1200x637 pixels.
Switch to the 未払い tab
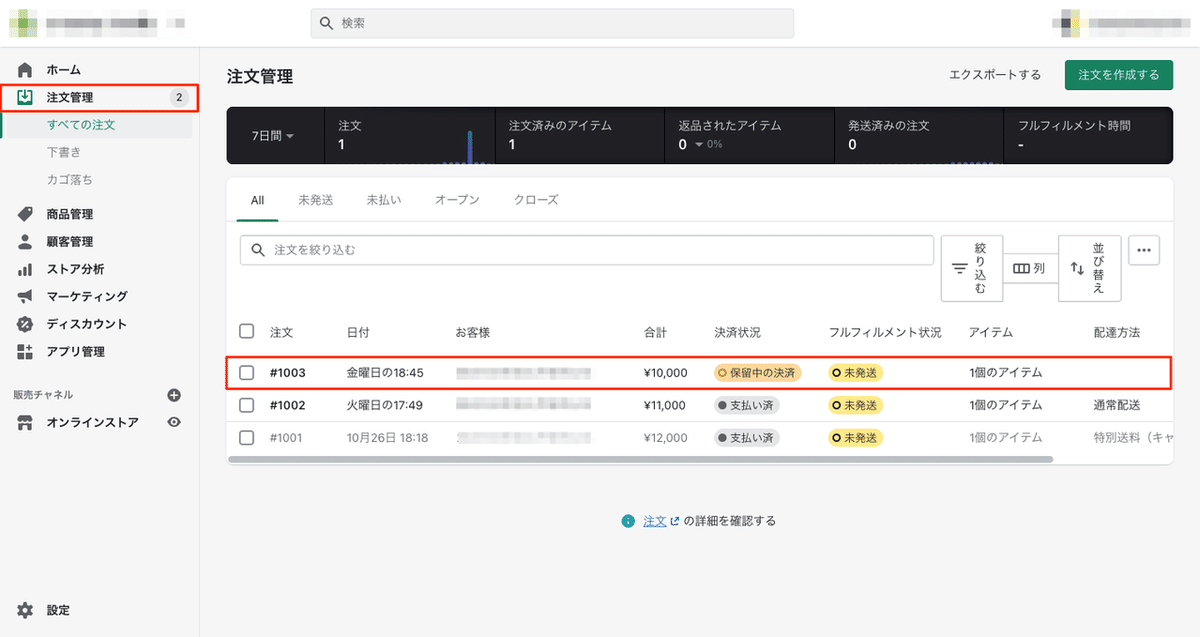(384, 200)
